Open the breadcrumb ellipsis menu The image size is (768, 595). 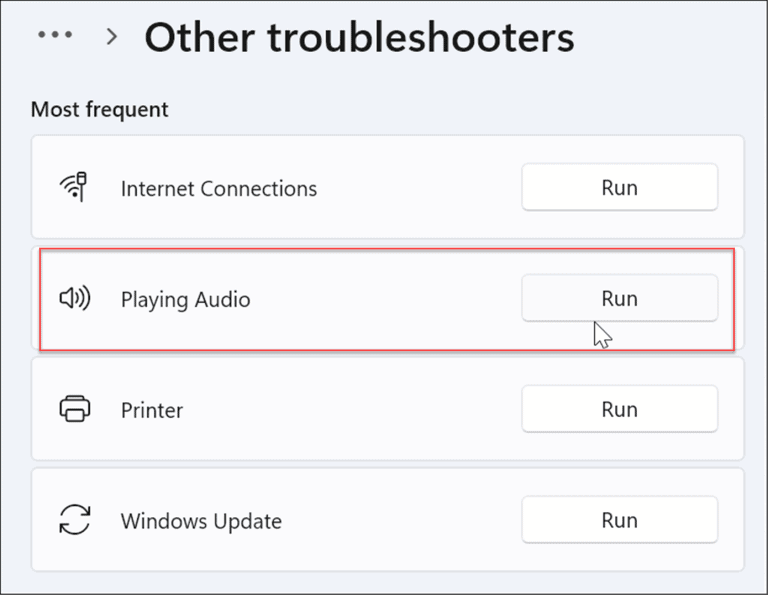point(55,35)
